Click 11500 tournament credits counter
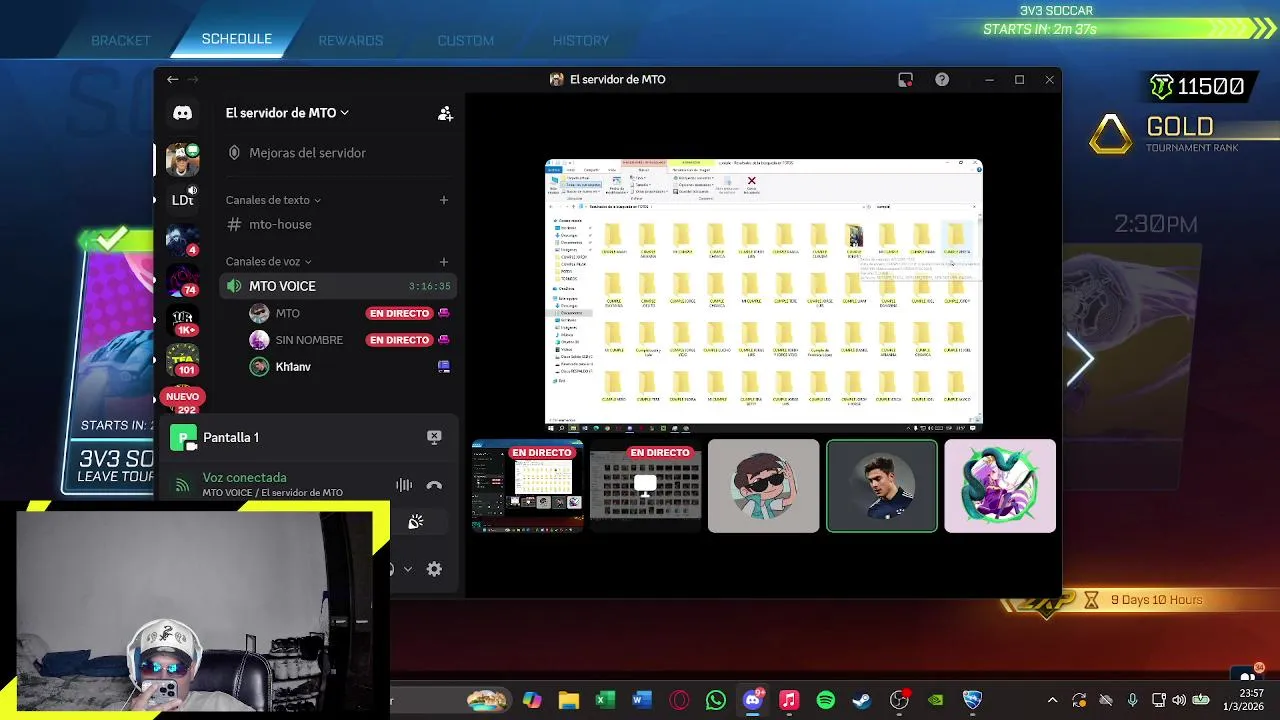This screenshot has height=720, width=1280. pyautogui.click(x=1197, y=87)
